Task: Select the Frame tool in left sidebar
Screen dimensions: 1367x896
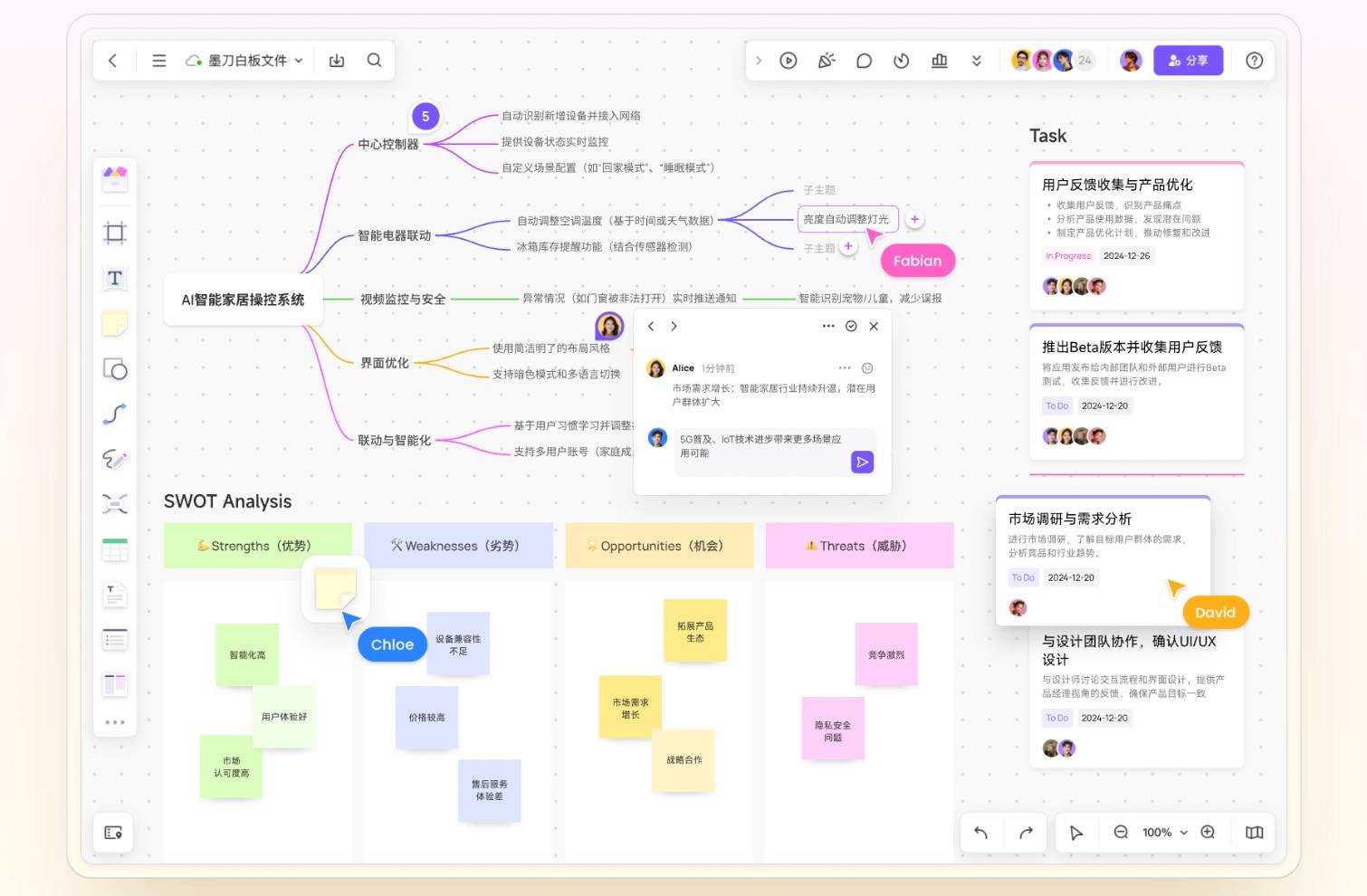Action: pyautogui.click(x=115, y=233)
